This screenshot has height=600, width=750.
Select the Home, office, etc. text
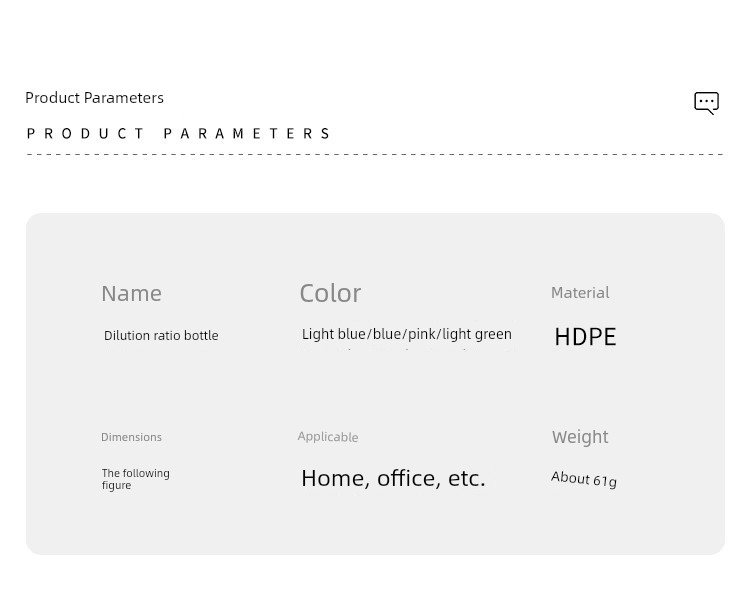click(393, 478)
